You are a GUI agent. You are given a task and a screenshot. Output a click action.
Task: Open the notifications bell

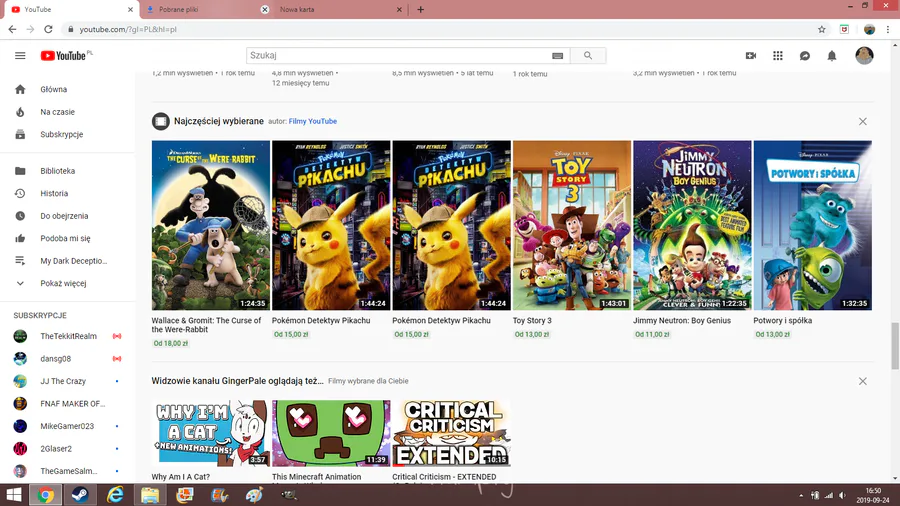point(832,56)
